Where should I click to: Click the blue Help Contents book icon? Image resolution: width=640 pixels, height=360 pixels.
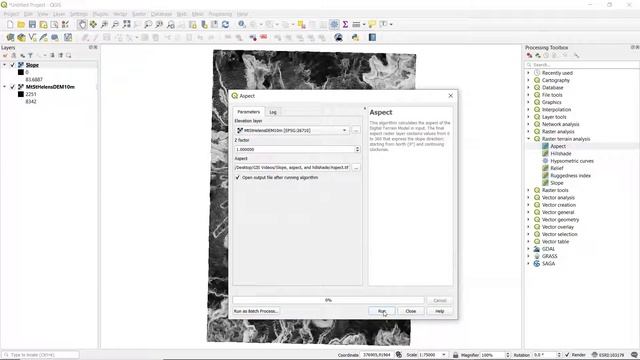point(372,38)
